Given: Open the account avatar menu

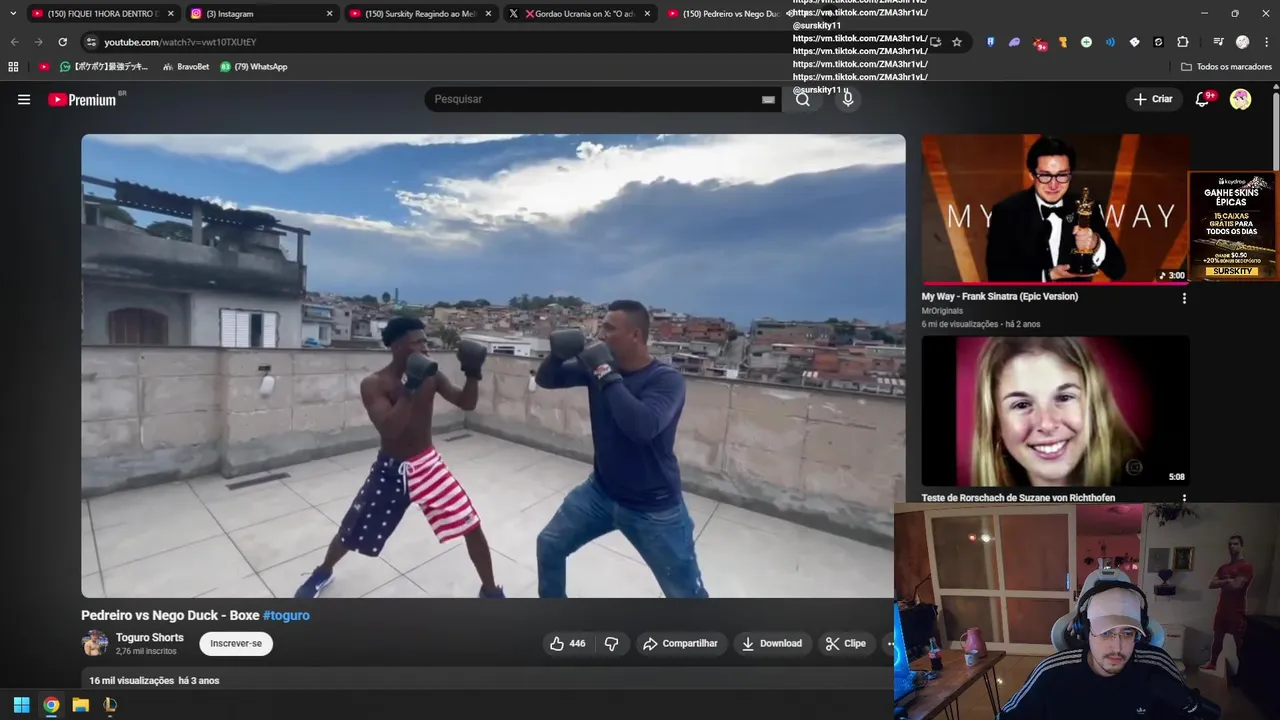Looking at the screenshot, I should (x=1240, y=99).
